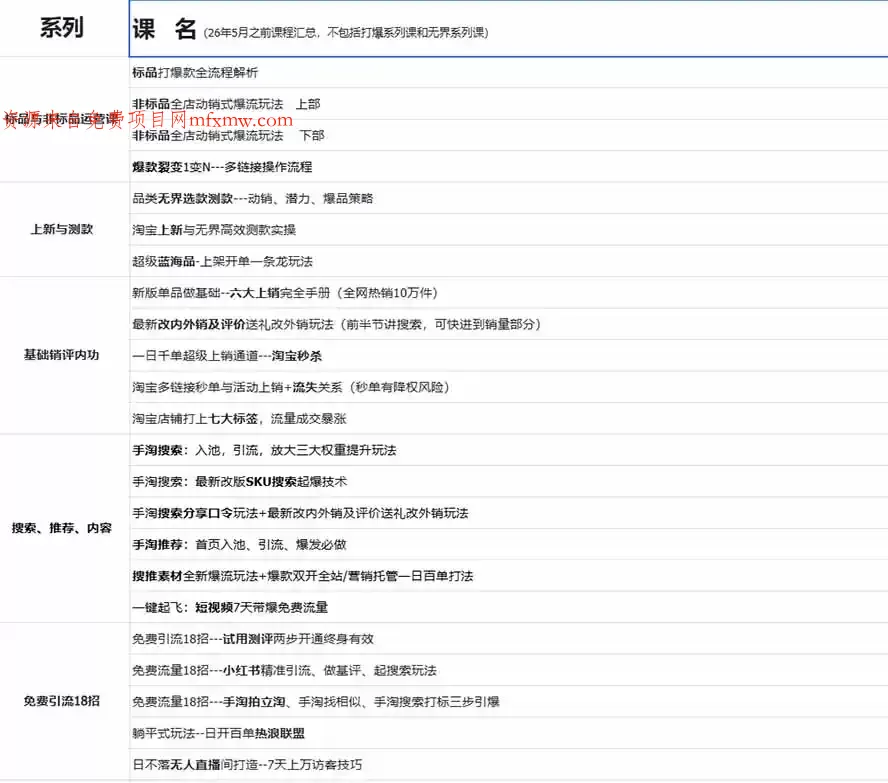Click the 上新与测款 series cell
The image size is (888, 783).
(64, 230)
